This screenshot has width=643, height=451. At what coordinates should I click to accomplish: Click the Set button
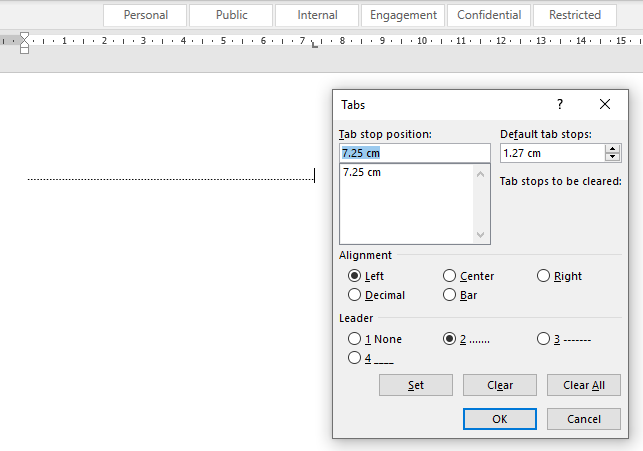coord(416,385)
